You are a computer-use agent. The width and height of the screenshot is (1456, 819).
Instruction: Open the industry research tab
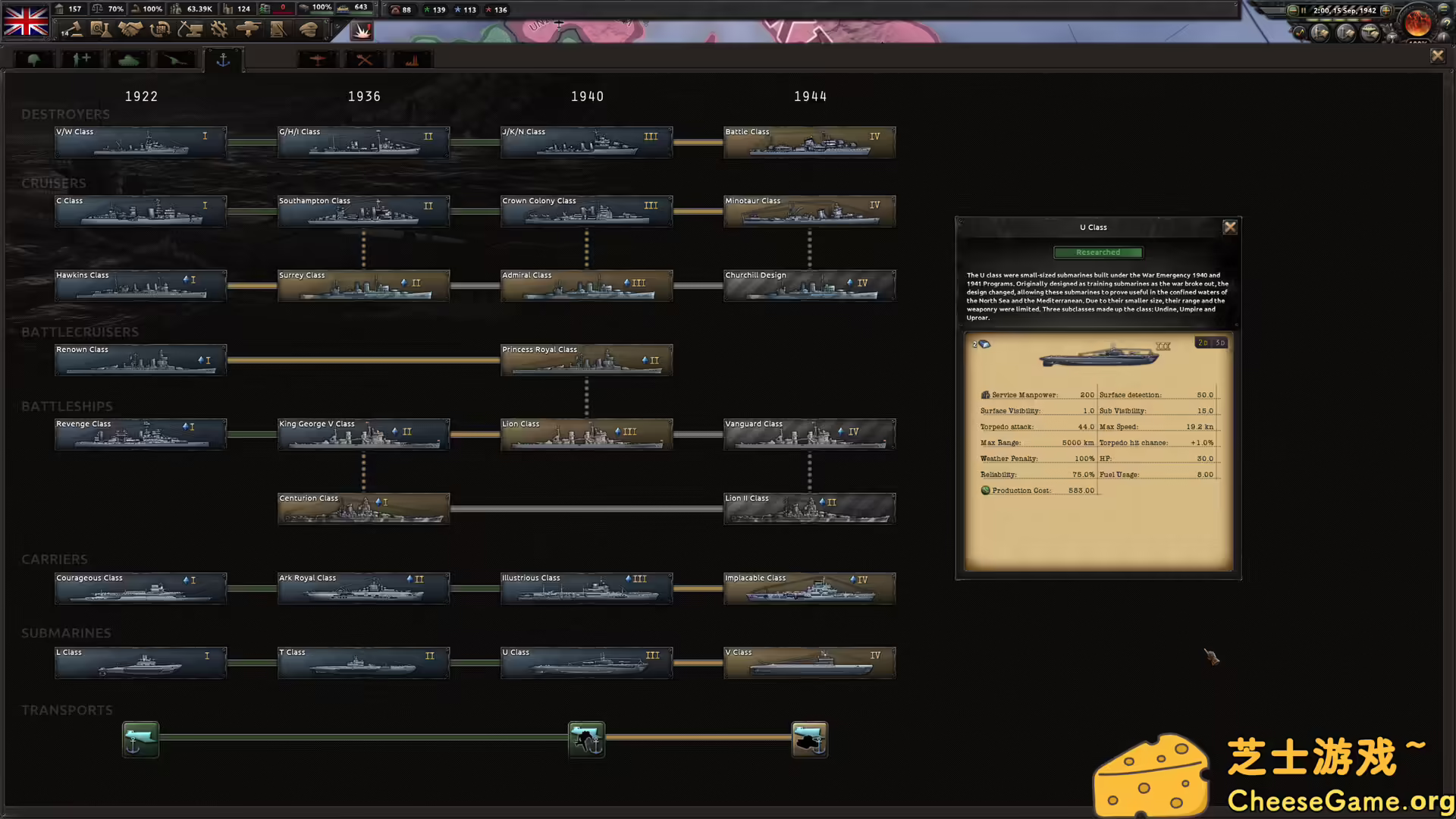412,58
